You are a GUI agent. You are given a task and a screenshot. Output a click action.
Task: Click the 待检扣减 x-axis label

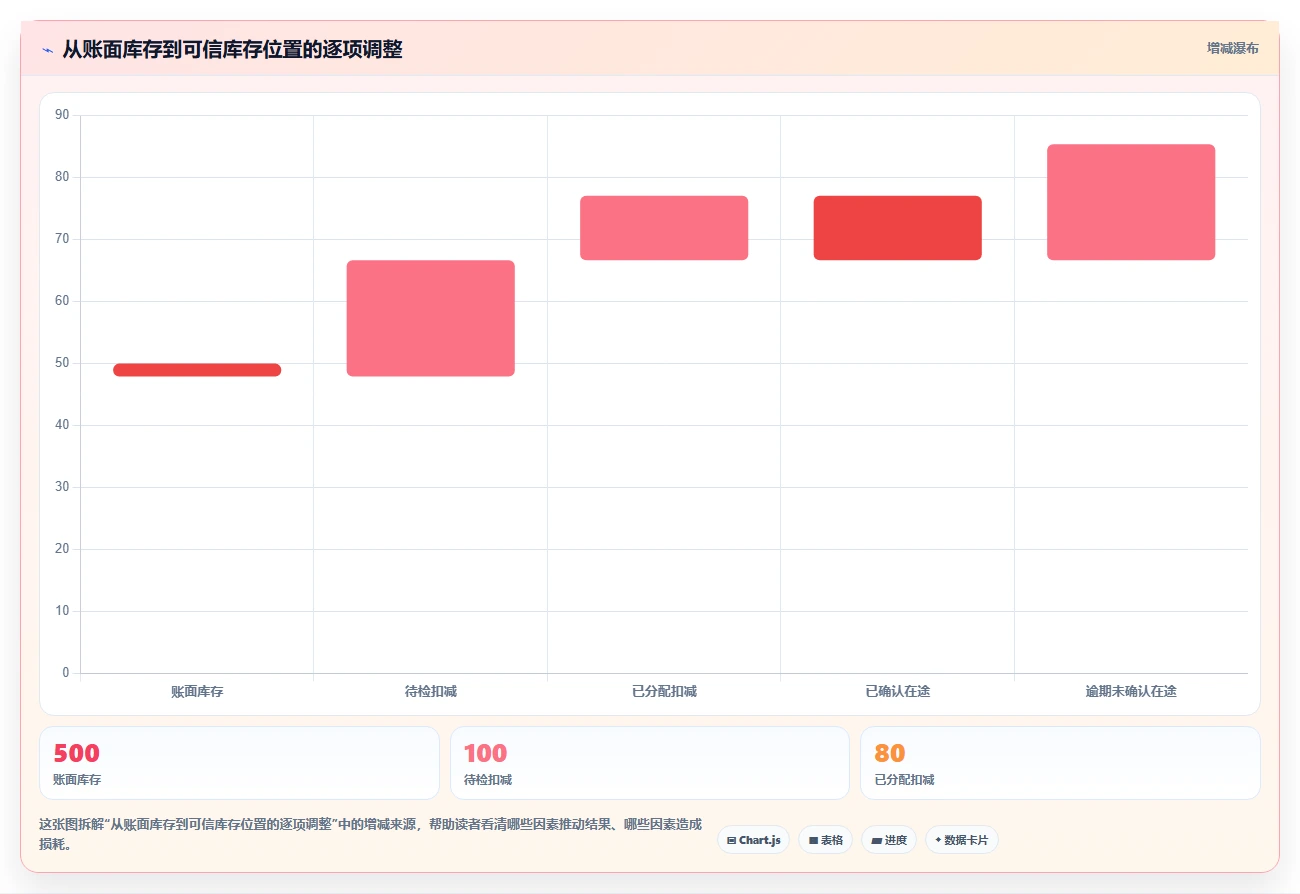(x=431, y=691)
